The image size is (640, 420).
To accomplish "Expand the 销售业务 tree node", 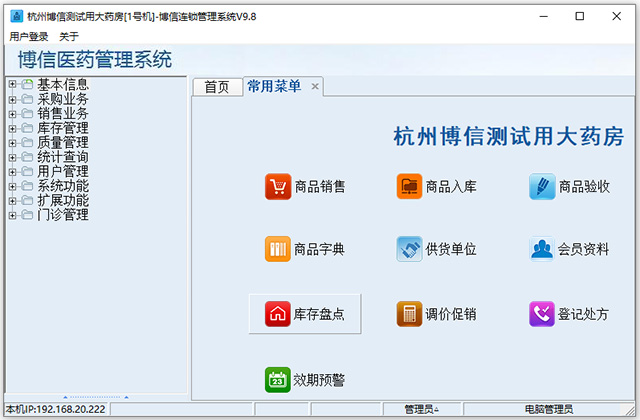I will point(13,113).
